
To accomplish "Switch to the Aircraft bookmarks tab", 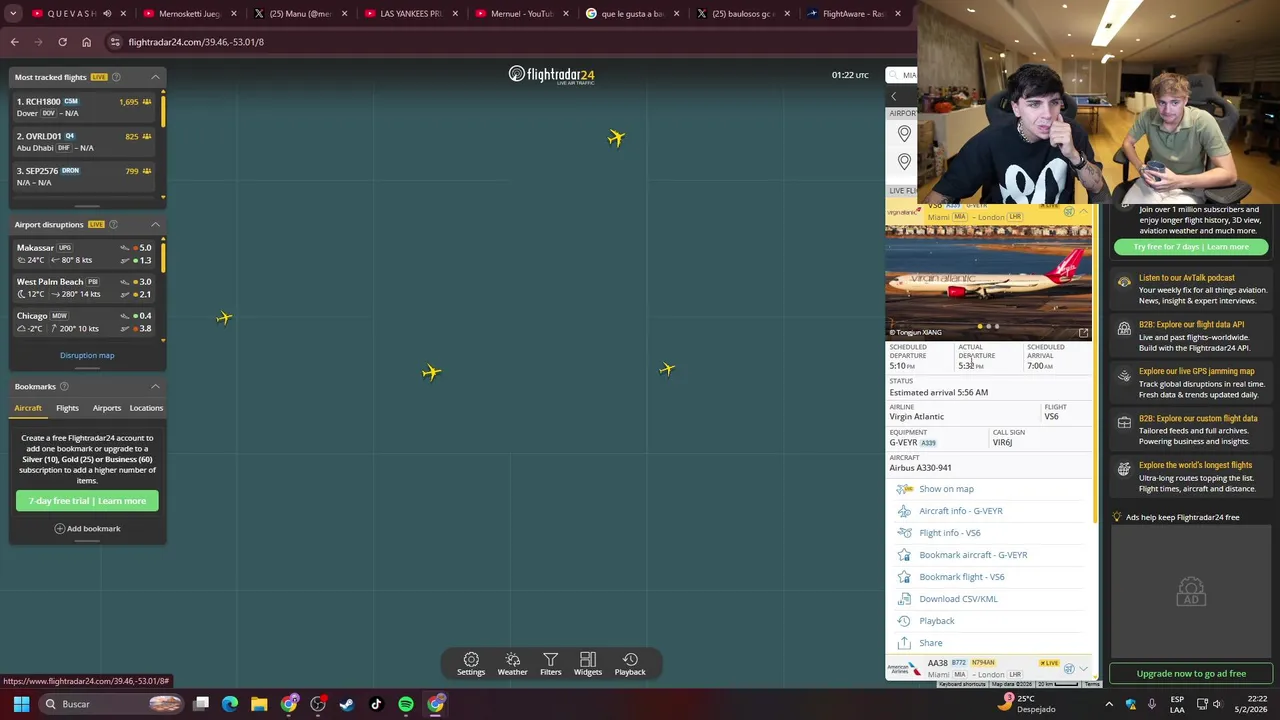I will (28, 408).
